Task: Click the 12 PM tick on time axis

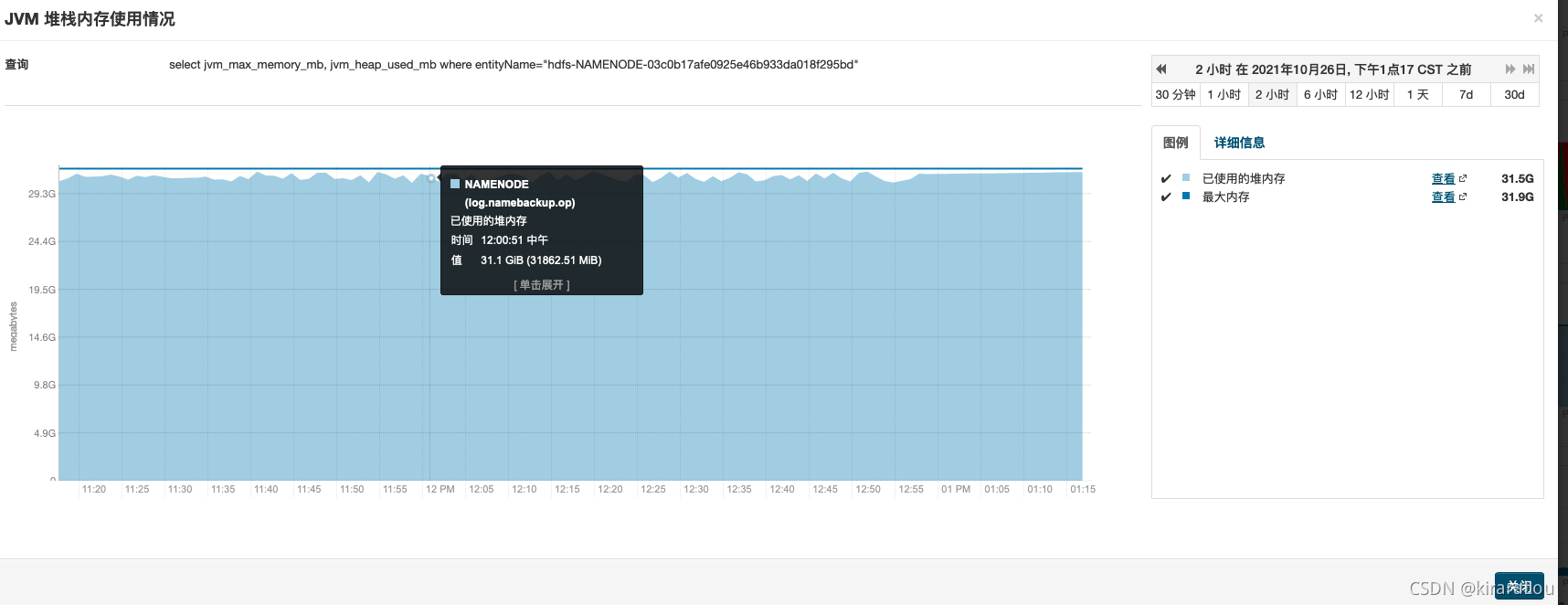Action: pos(440,490)
